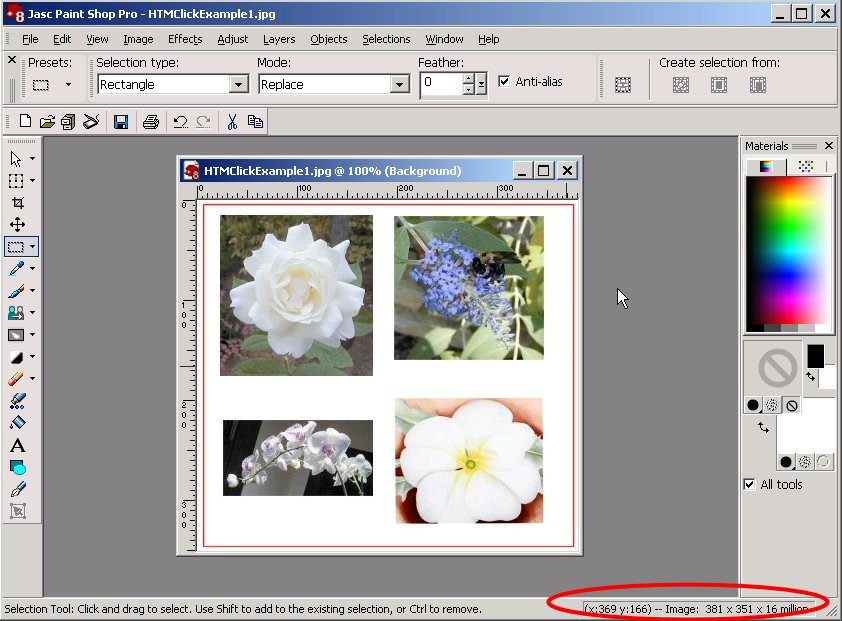Screen dimensions: 842x621
Task: Click the Cut scissors icon
Action: click(x=231, y=122)
